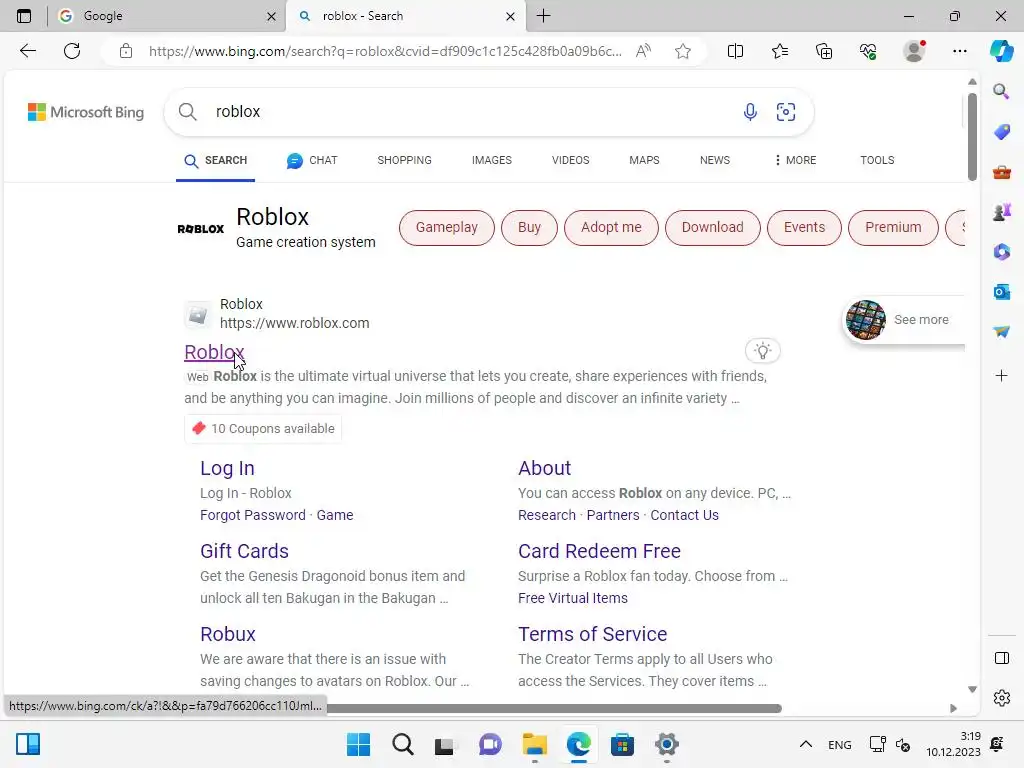1024x768 pixels.
Task: Click the horizontal scrollbar at page bottom
Action: 554,709
